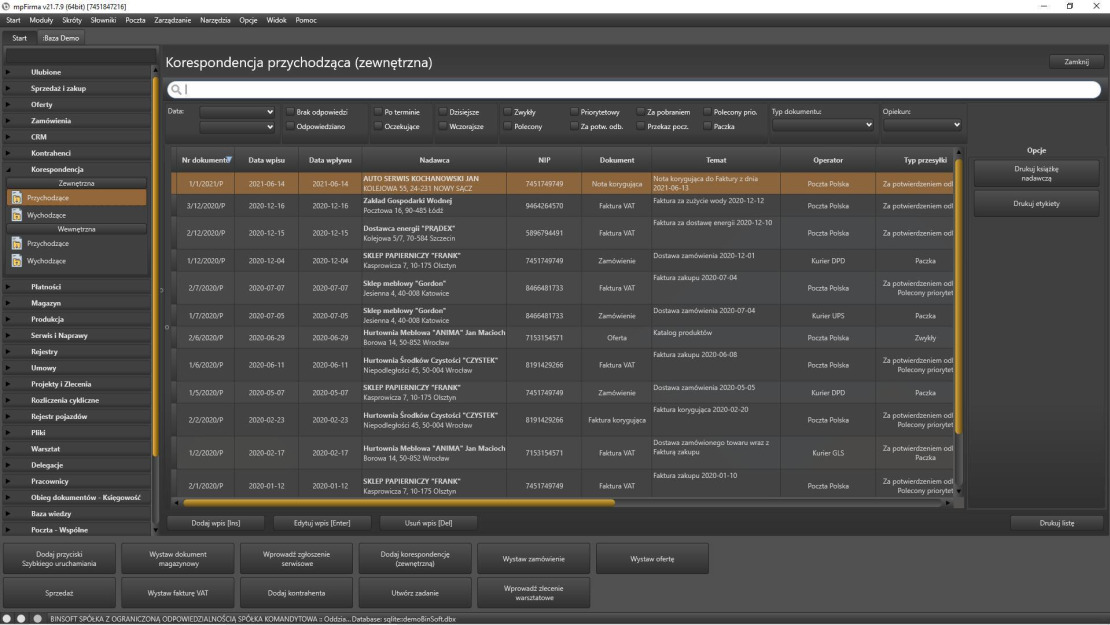Enable the Za pobraniem checkbox
Image resolution: width=1110 pixels, height=625 pixels.
pos(641,112)
